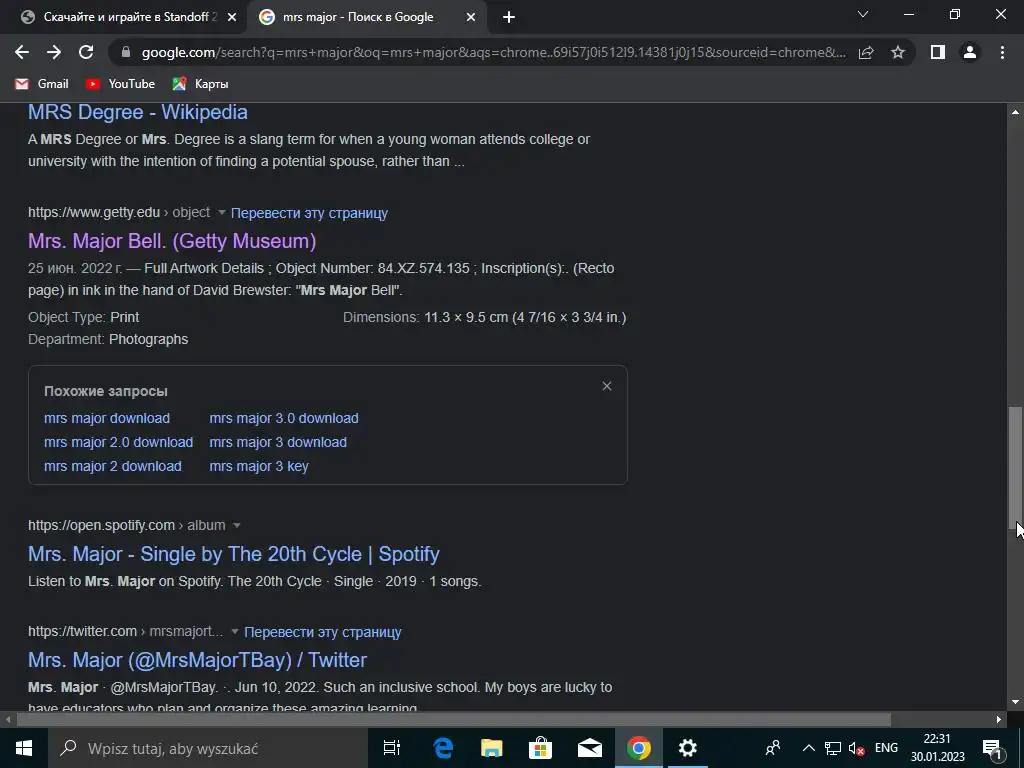Click the horizontal scrollbar thumb
This screenshot has height=768, width=1024.
click(x=454, y=720)
